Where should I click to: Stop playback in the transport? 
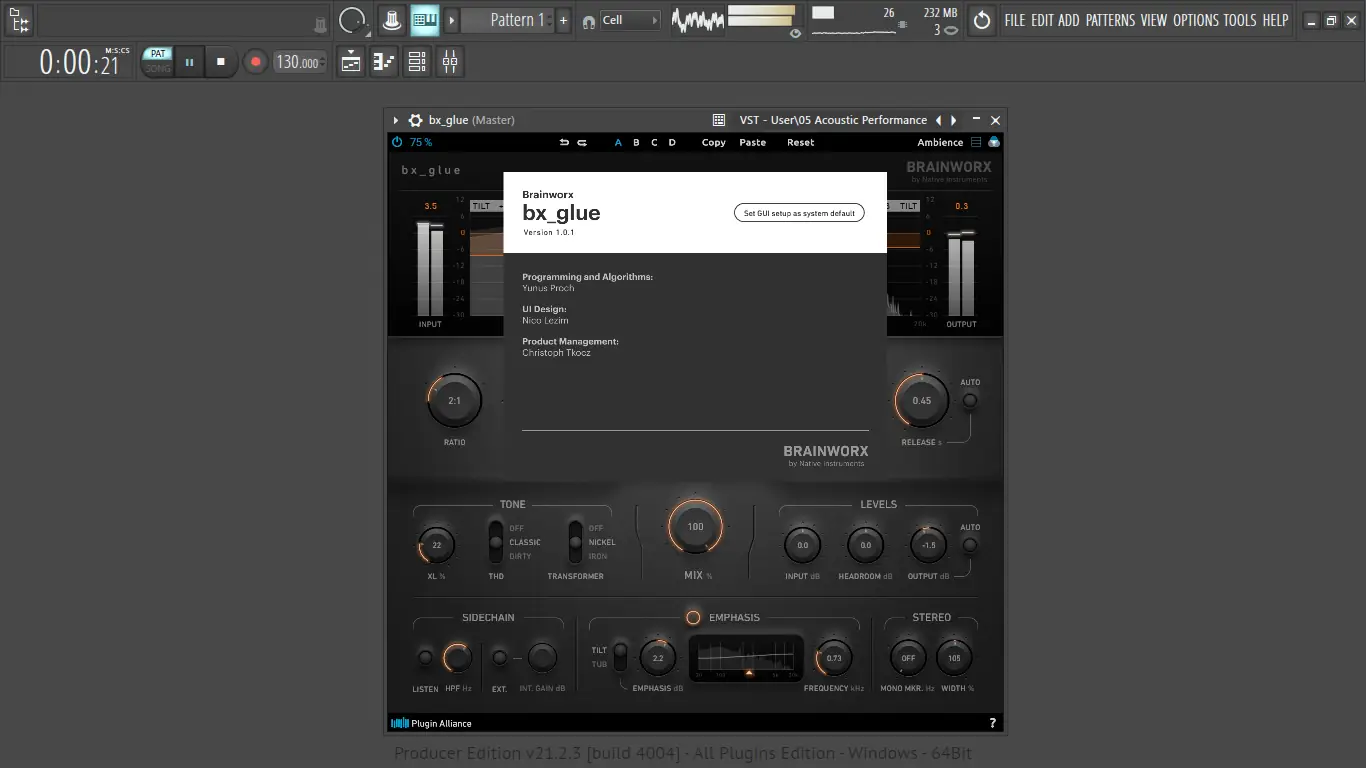click(221, 62)
